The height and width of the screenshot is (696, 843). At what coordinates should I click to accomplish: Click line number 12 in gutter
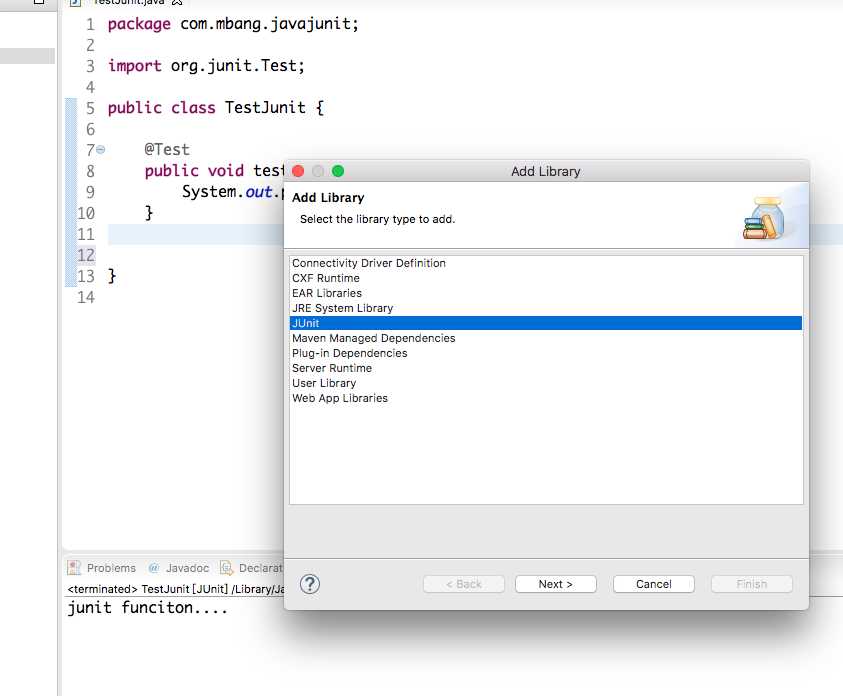tap(85, 255)
